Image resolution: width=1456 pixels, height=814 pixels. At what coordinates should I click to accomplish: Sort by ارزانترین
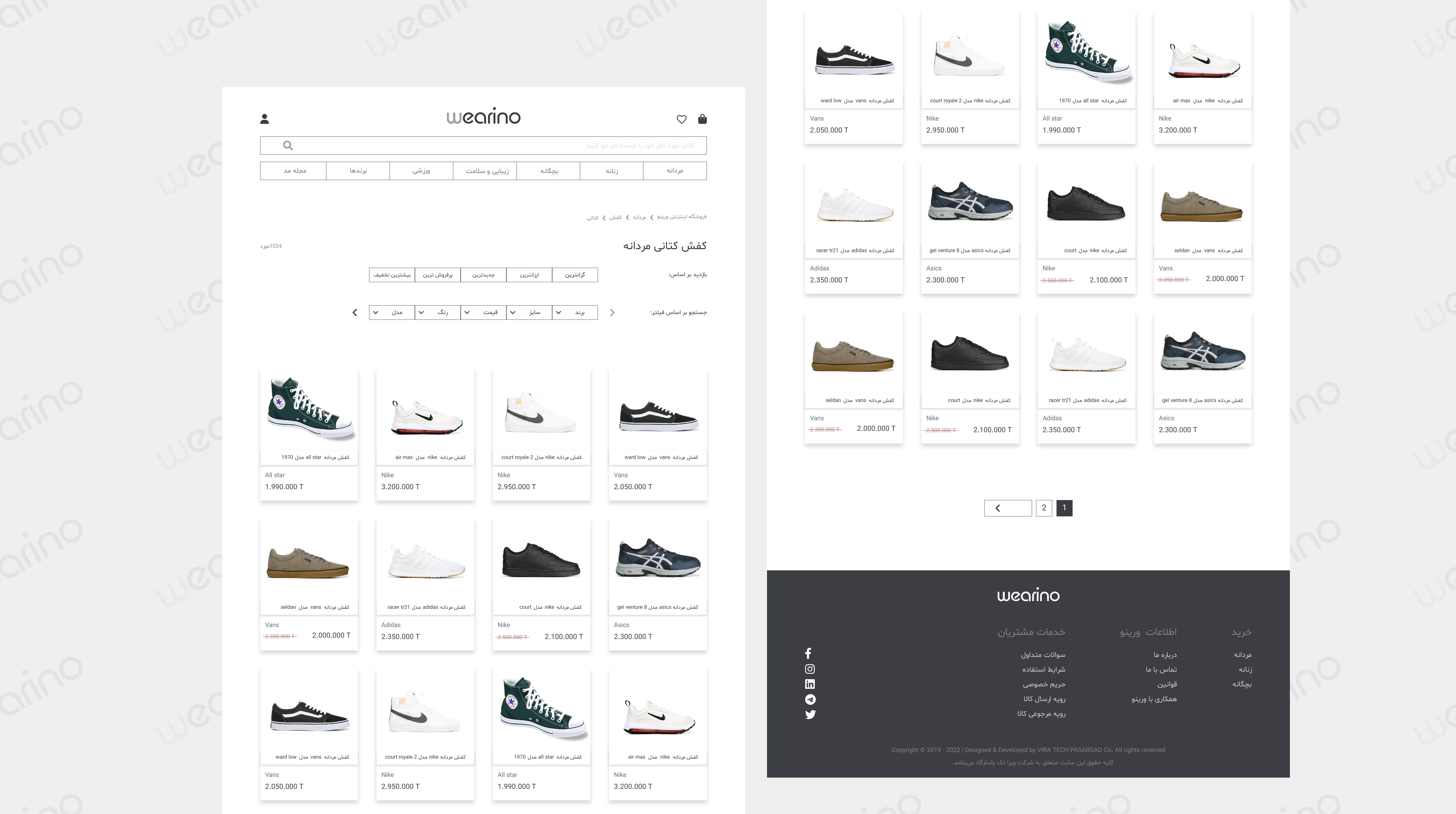[x=529, y=275]
